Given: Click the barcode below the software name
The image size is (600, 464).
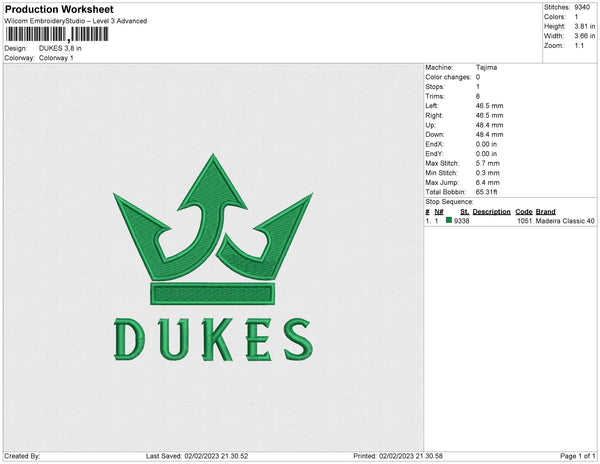Looking at the screenshot, I should point(57,35).
